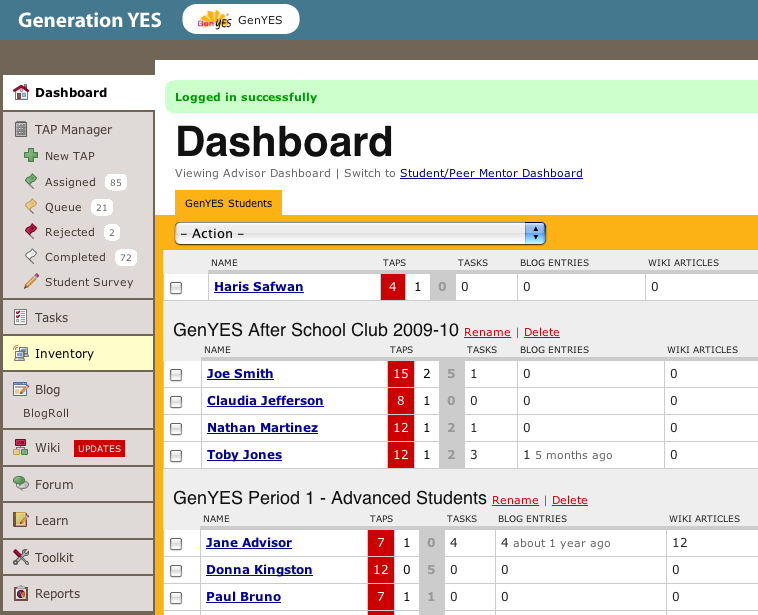Click the Assigned count badge 85

click(x=116, y=182)
